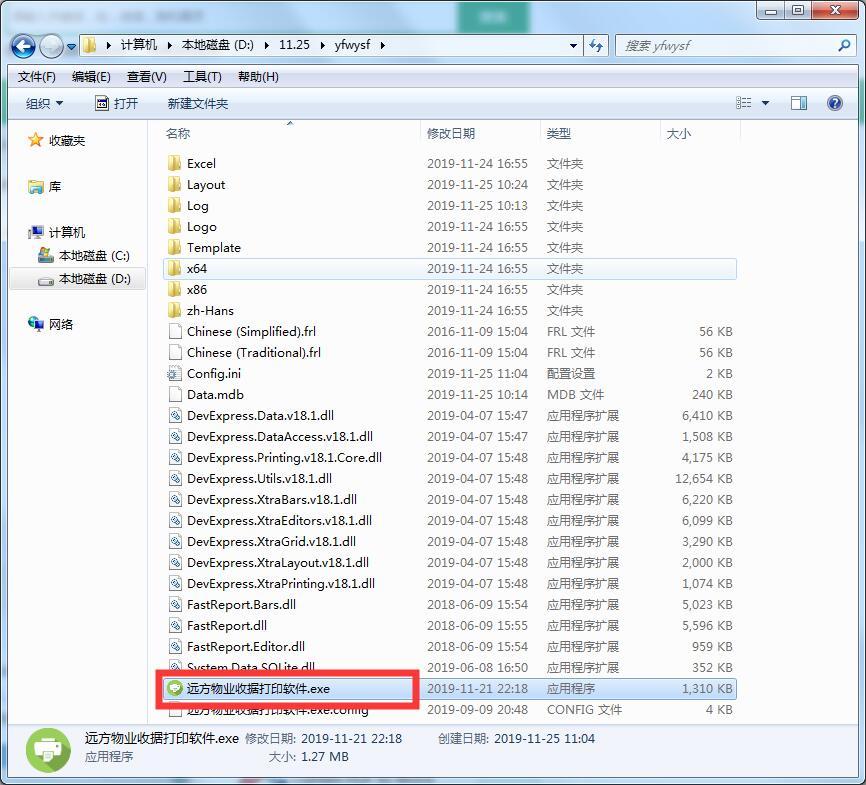Toggle the preview pane icon
Image resolution: width=866 pixels, height=785 pixels.
799,103
